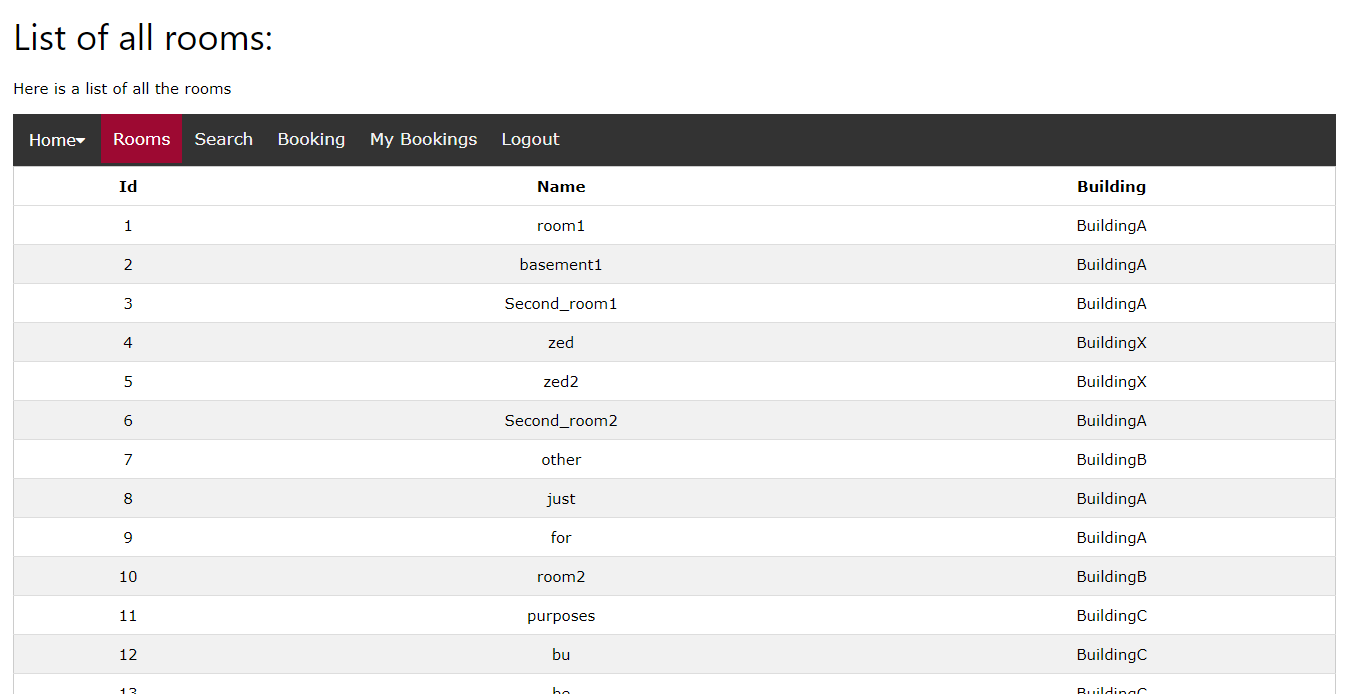Click the Id cell numbered 9
Image resolution: width=1358 pixels, height=694 pixels.
tap(128, 538)
